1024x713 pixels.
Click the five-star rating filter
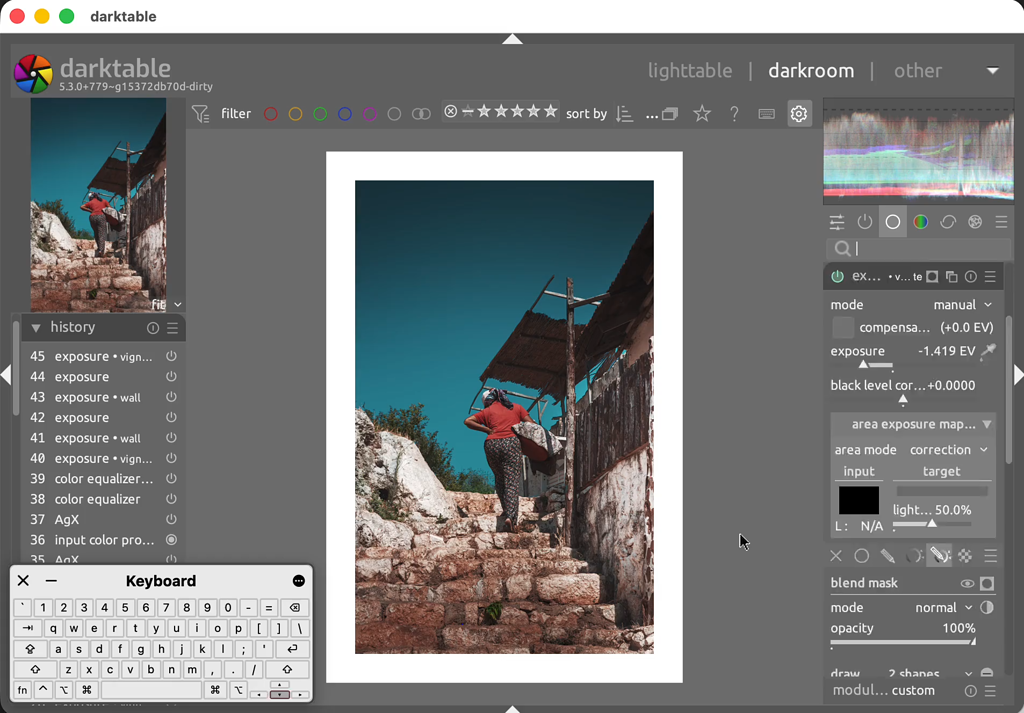click(548, 111)
